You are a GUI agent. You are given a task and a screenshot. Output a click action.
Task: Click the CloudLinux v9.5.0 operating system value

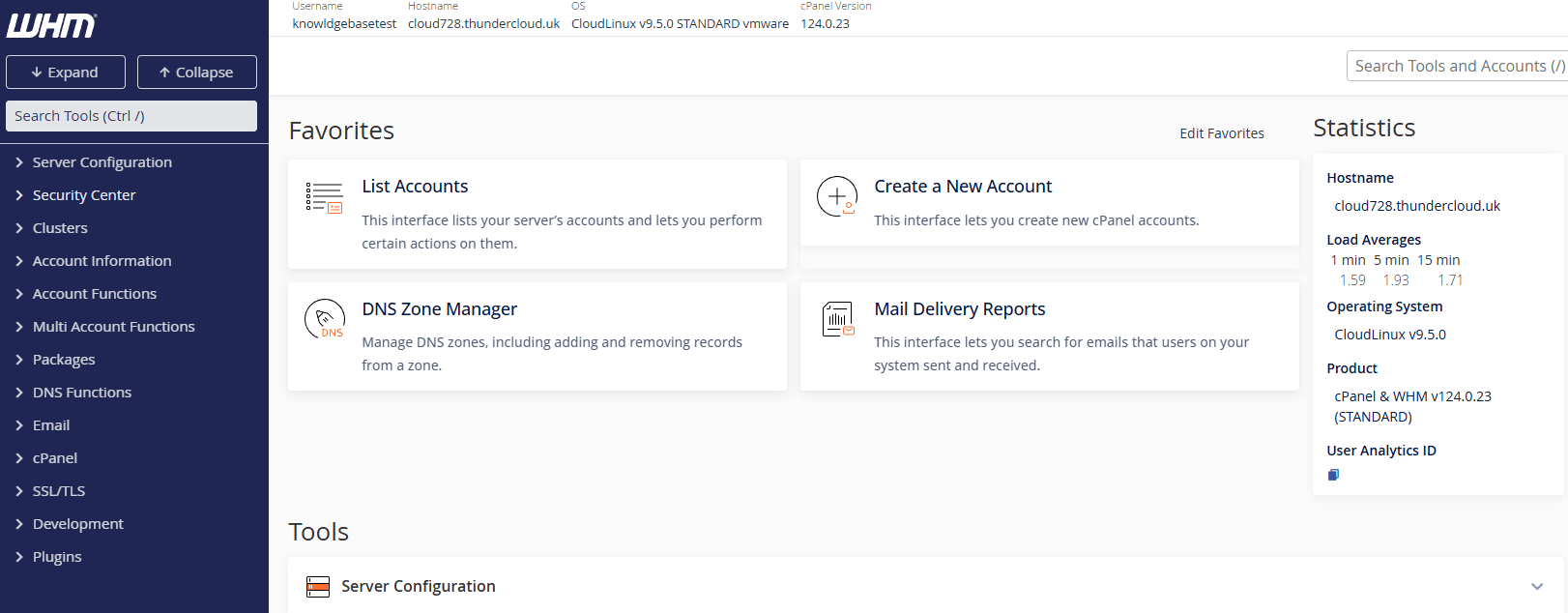[1390, 335]
